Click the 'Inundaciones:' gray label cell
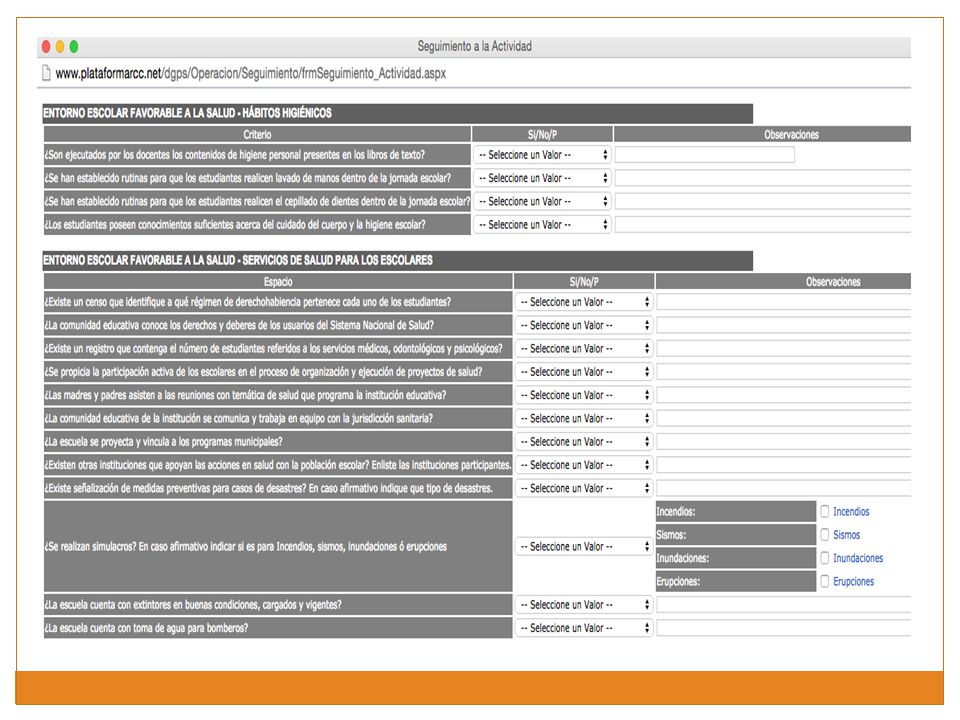Image resolution: width=960 pixels, height=720 pixels. coord(736,558)
